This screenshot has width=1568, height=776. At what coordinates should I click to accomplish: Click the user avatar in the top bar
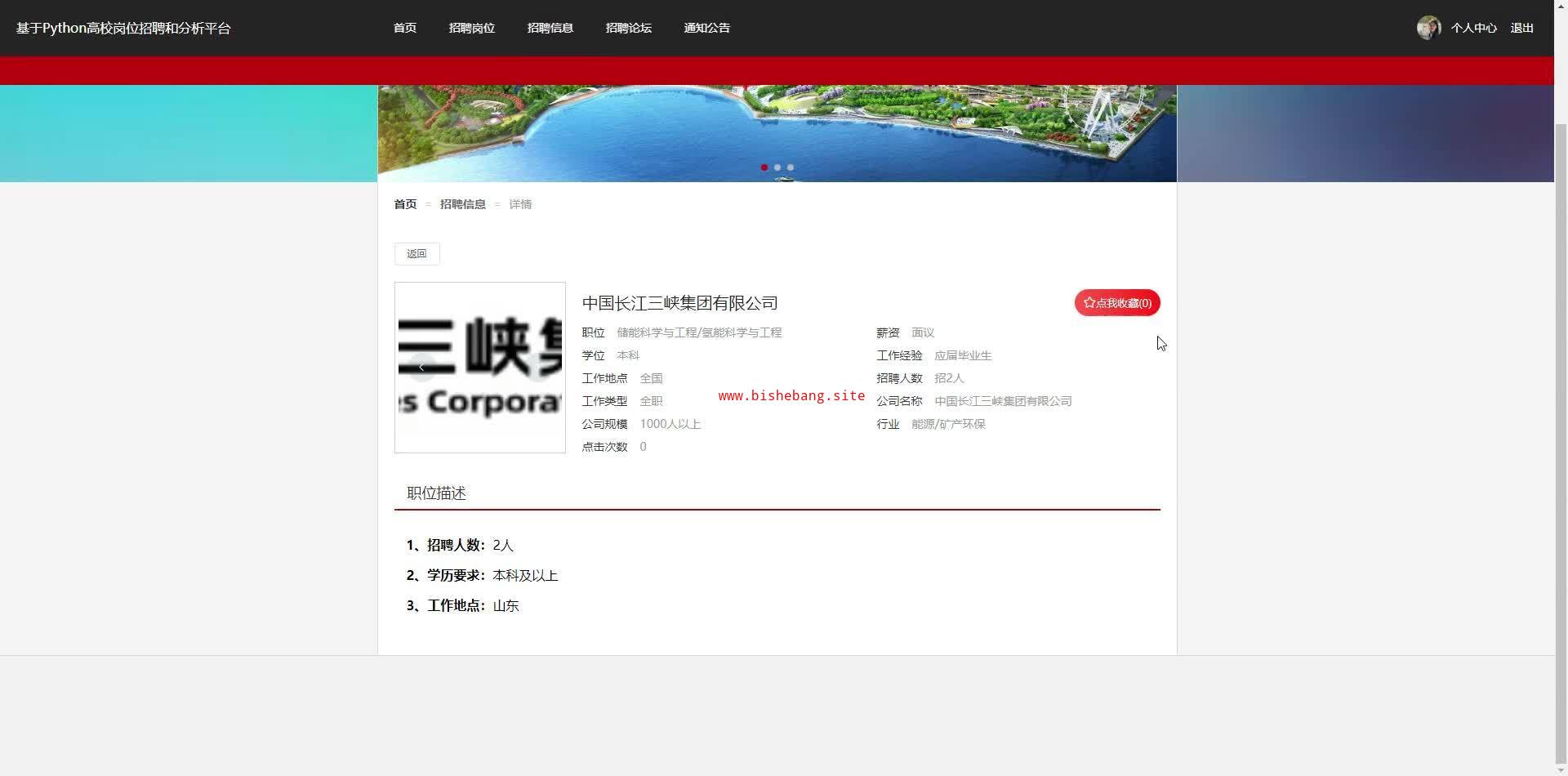[x=1428, y=28]
